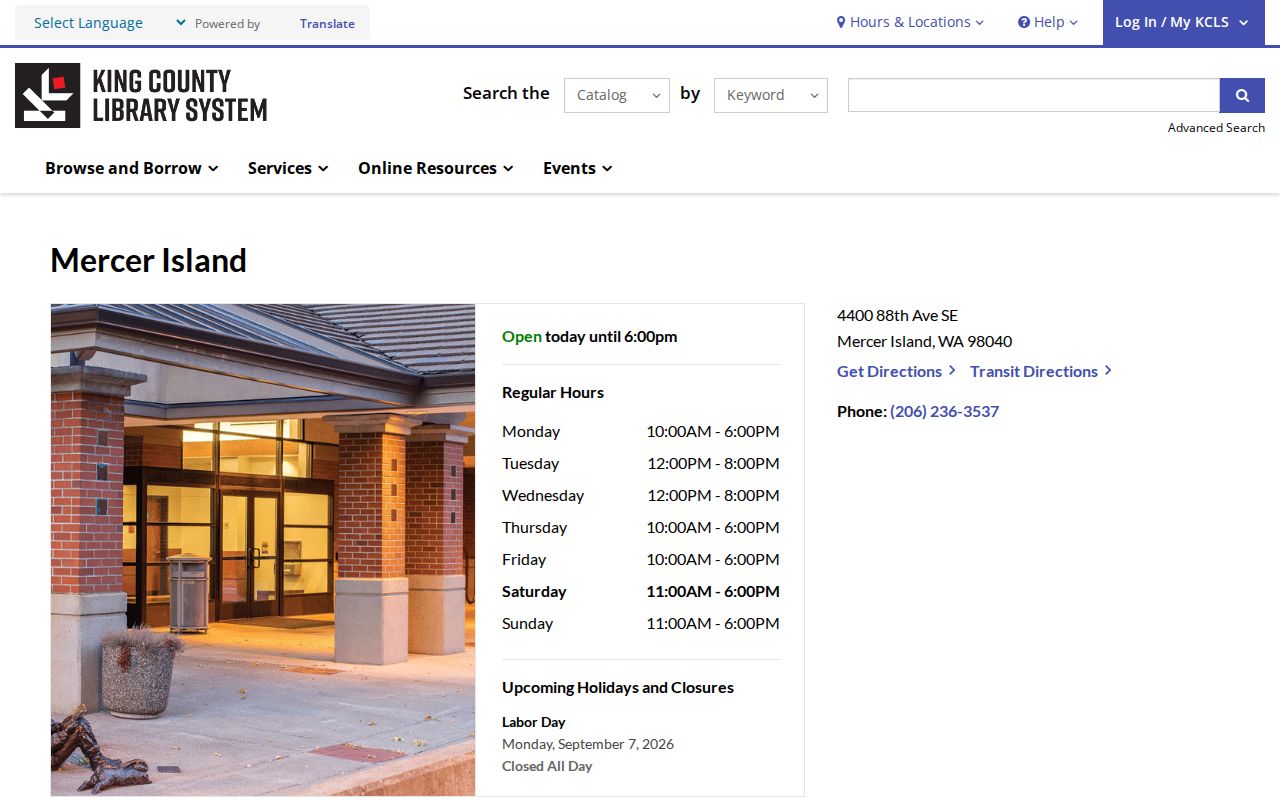Image resolution: width=1280 pixels, height=800 pixels.
Task: Click the location pin icon beside Hours & Locations
Action: 841,22
